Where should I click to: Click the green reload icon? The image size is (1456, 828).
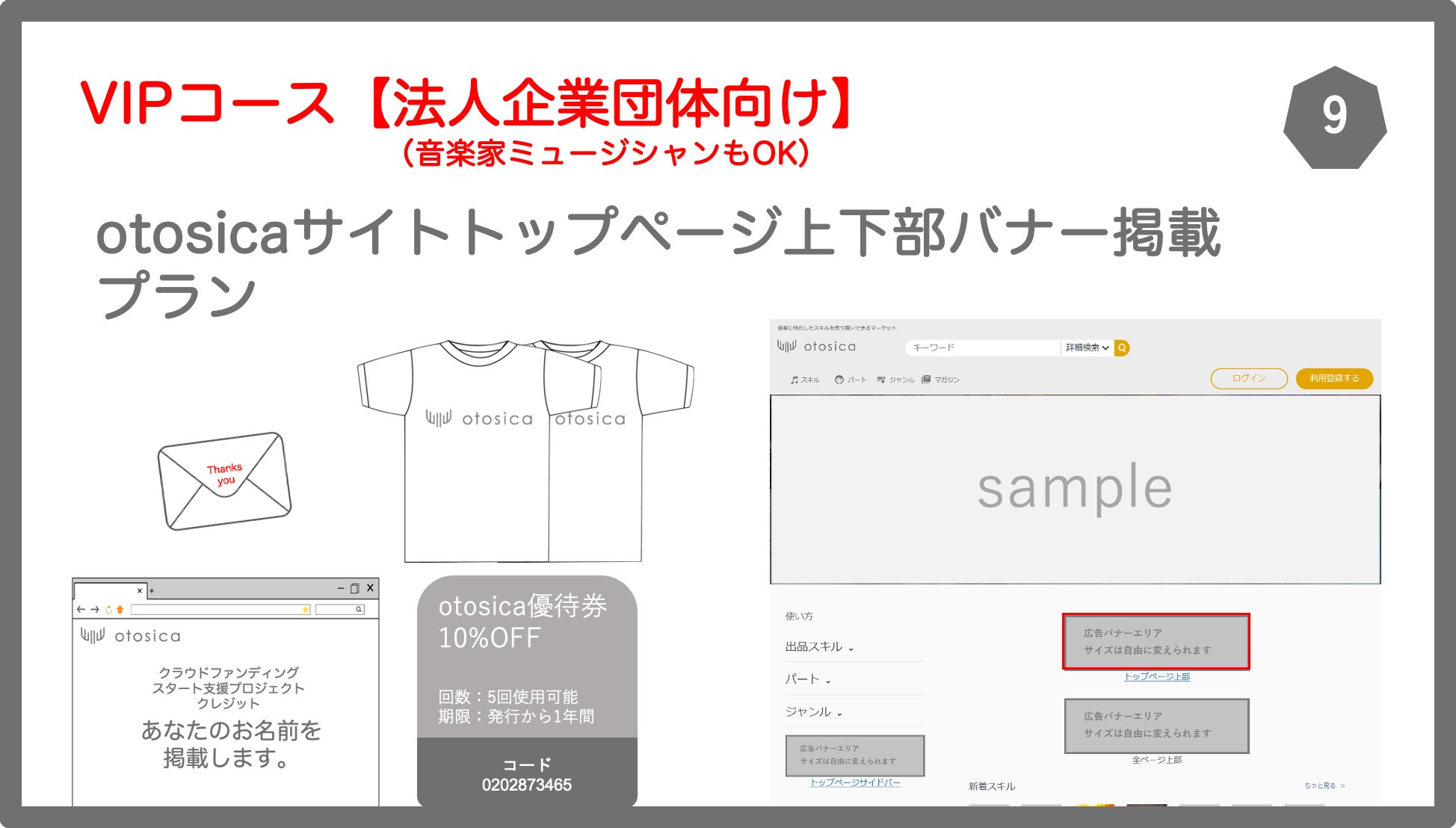[108, 610]
